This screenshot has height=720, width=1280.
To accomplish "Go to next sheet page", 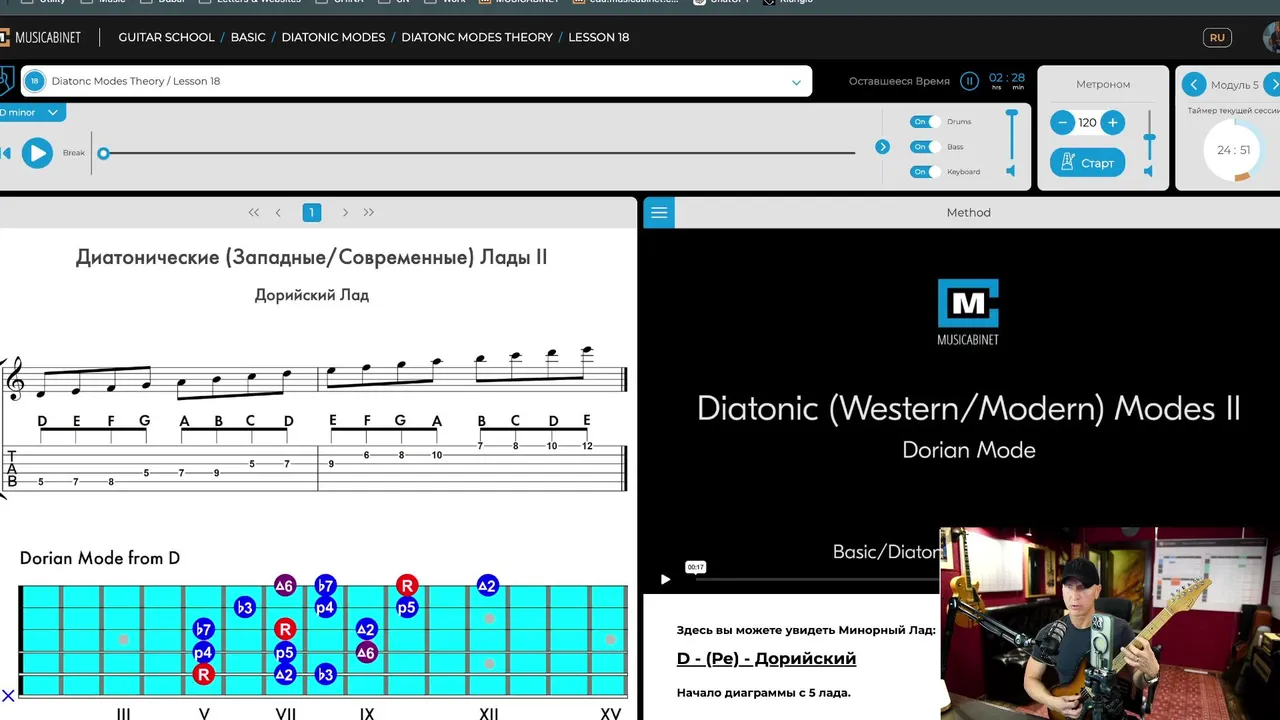I will click(x=345, y=212).
